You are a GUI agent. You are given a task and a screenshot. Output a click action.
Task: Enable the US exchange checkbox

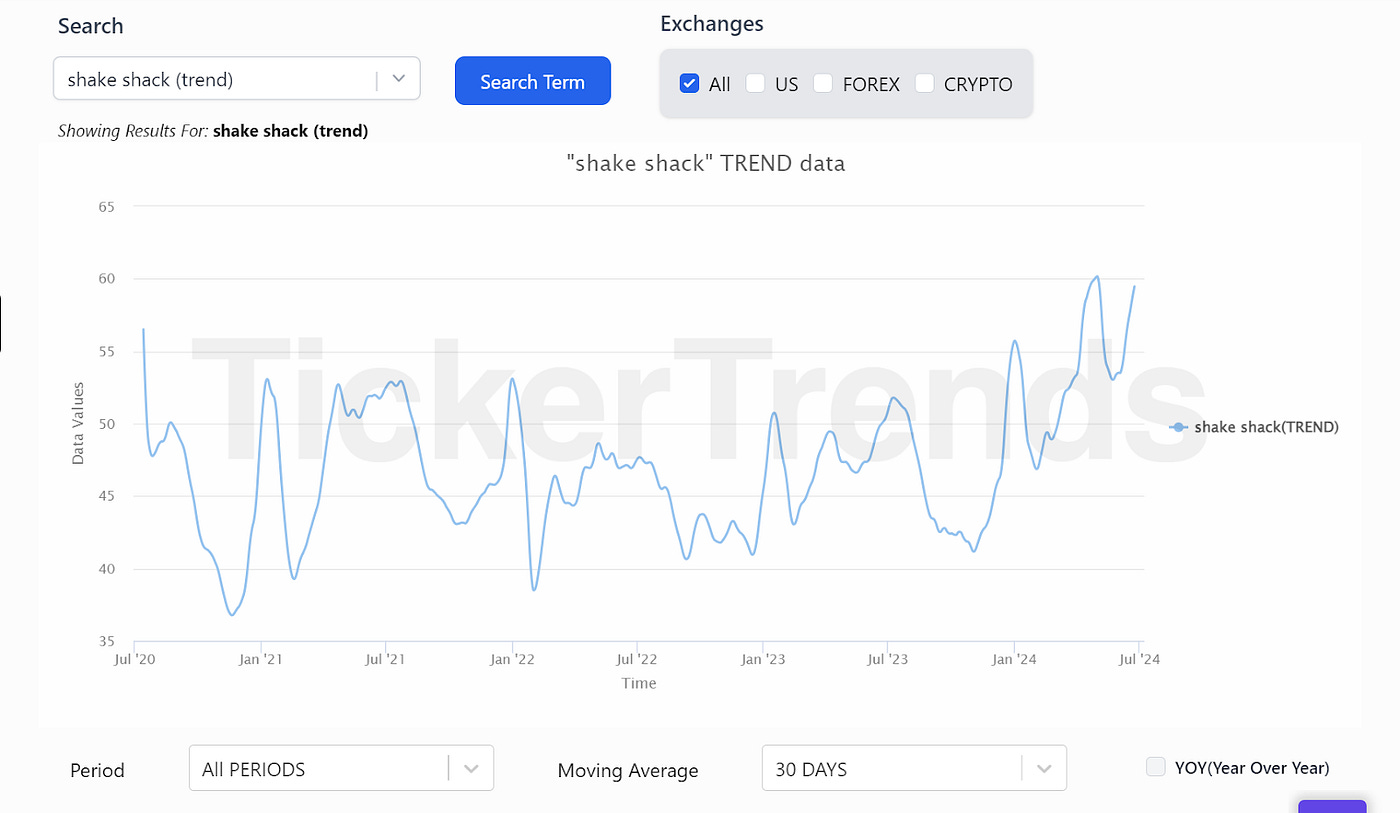click(x=756, y=84)
